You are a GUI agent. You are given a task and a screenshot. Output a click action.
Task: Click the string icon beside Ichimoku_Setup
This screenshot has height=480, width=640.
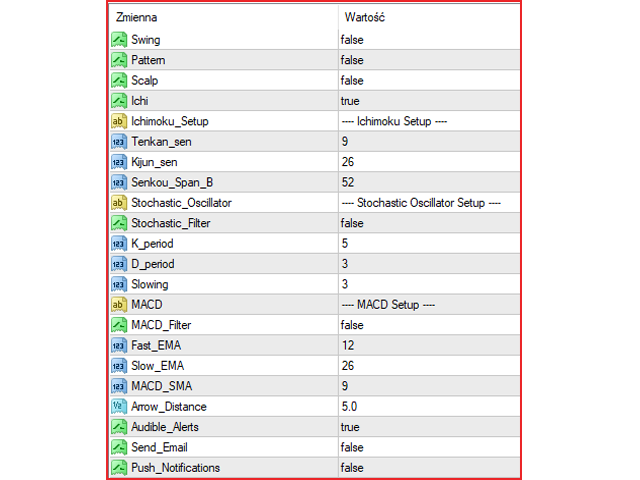(x=119, y=121)
